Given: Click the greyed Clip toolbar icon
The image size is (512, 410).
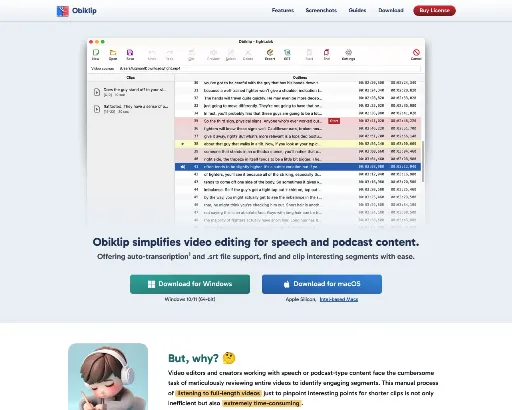Looking at the screenshot, I should click(x=191, y=52).
